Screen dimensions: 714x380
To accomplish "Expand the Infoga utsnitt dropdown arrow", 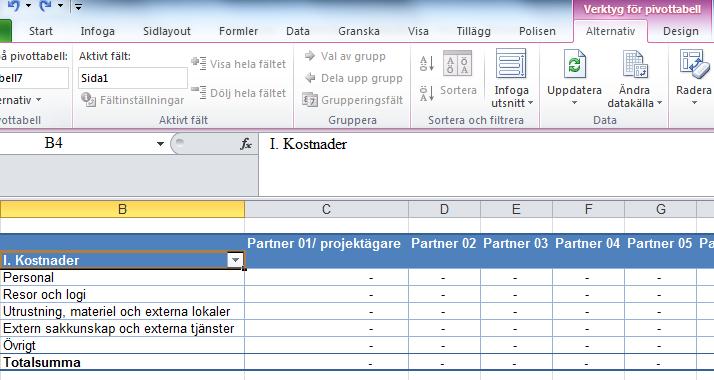I will (x=530, y=103).
